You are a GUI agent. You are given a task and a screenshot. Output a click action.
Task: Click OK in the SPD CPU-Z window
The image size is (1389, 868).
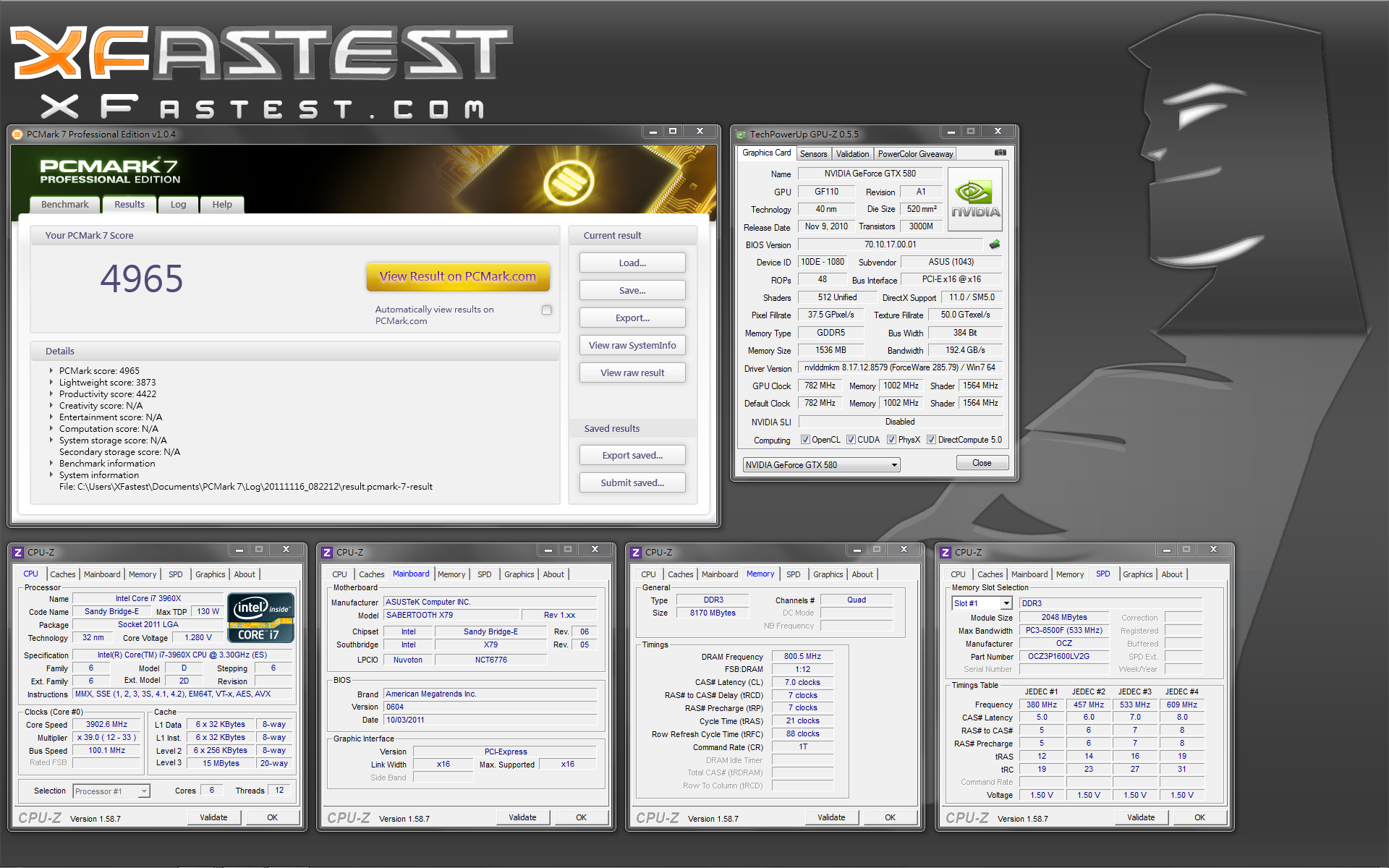pyautogui.click(x=1199, y=817)
